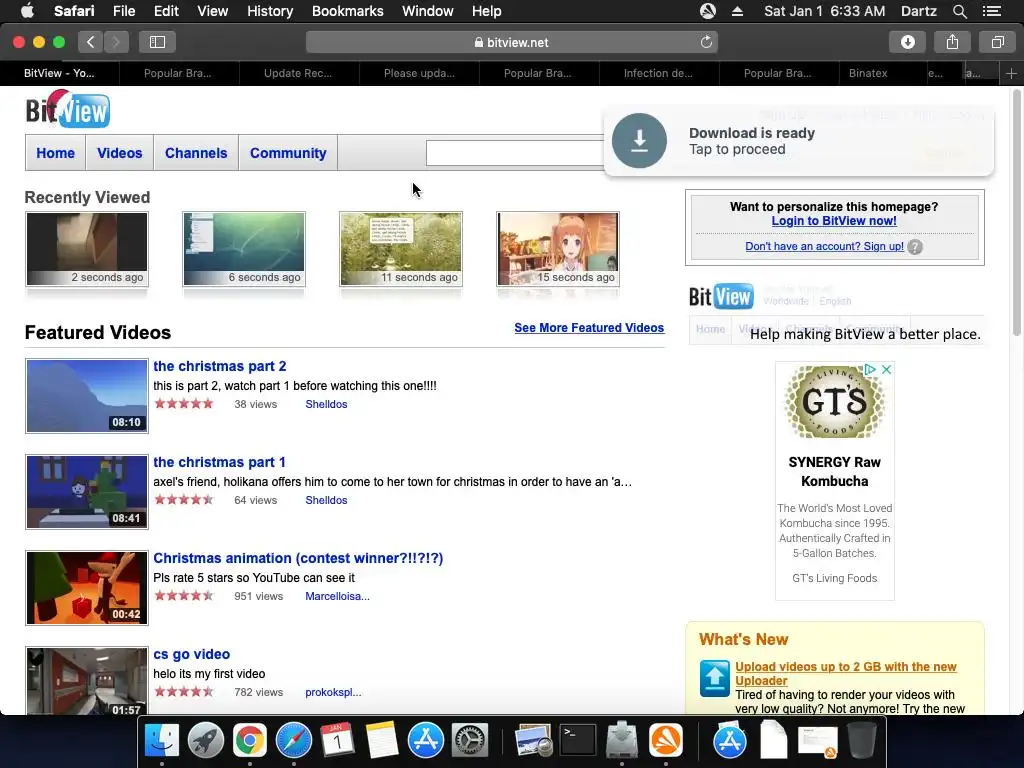Tap the download arrow in the popup
The height and width of the screenshot is (768, 1024).
(x=639, y=140)
